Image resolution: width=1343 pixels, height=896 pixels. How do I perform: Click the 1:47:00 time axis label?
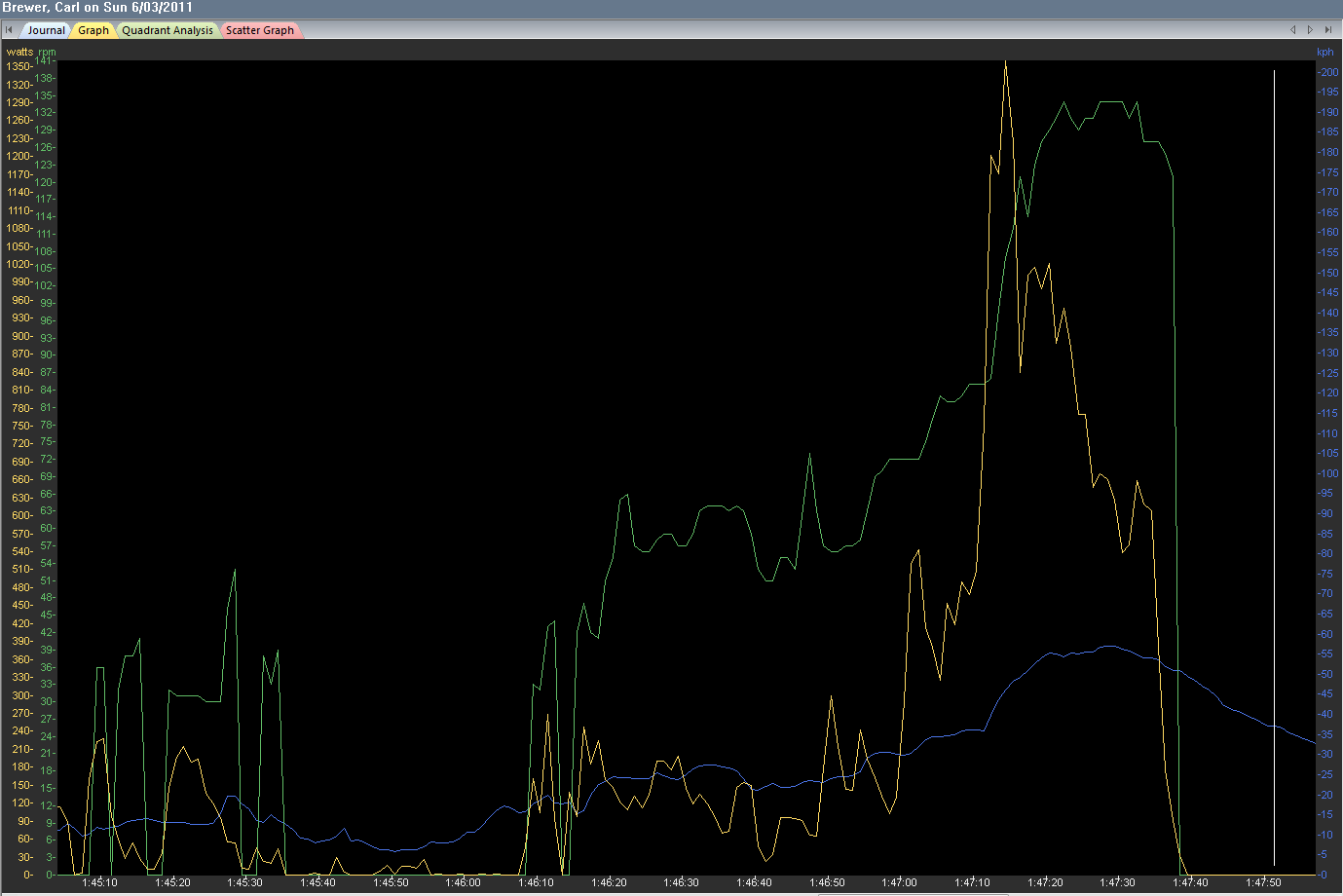[899, 882]
